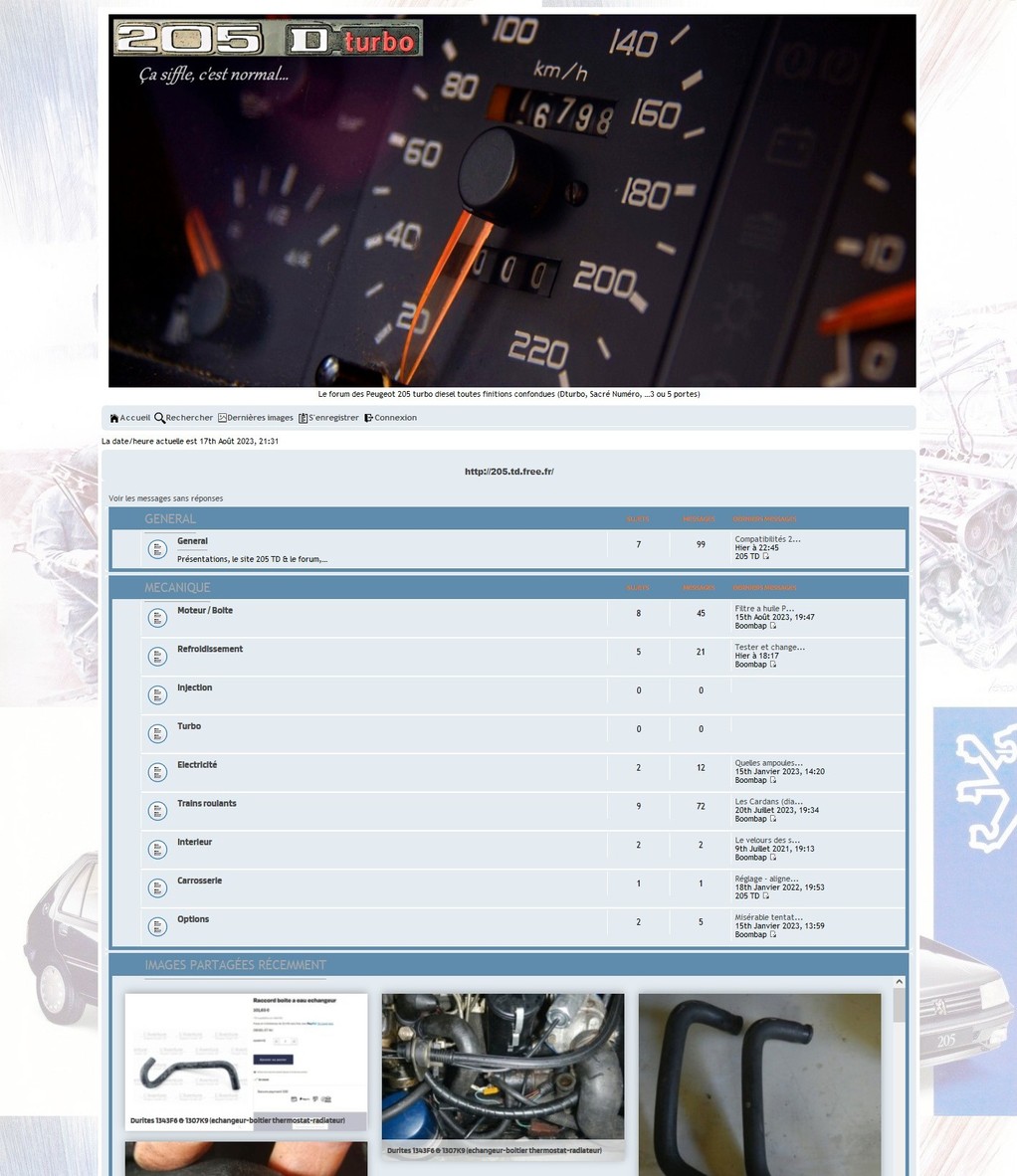The height and width of the screenshot is (1176, 1017).
Task: Open Dernières images in the navigation bar
Action: click(255, 418)
